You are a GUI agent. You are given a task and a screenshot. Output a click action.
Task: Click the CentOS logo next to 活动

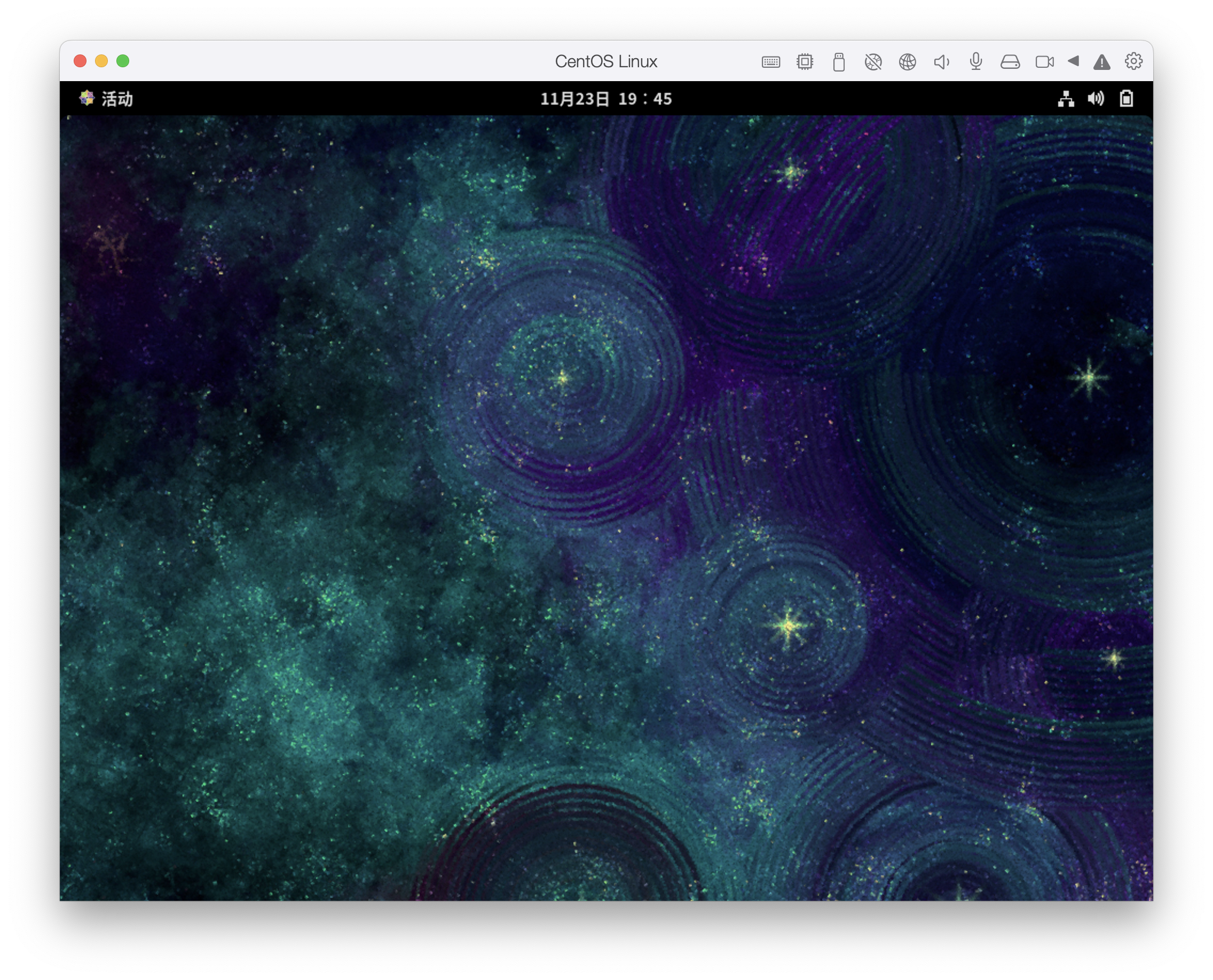87,98
